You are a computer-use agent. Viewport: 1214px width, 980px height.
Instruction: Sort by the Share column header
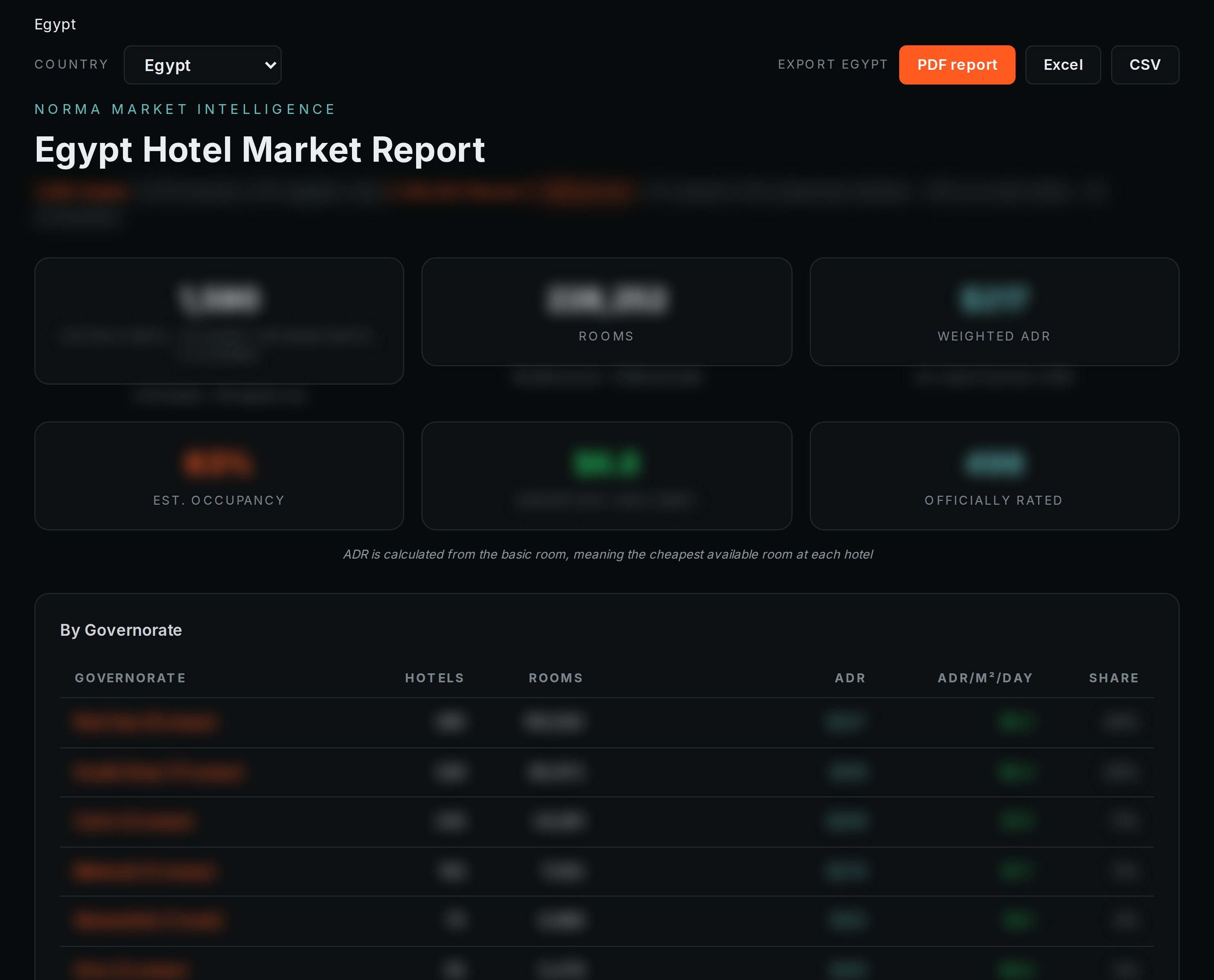click(1114, 678)
